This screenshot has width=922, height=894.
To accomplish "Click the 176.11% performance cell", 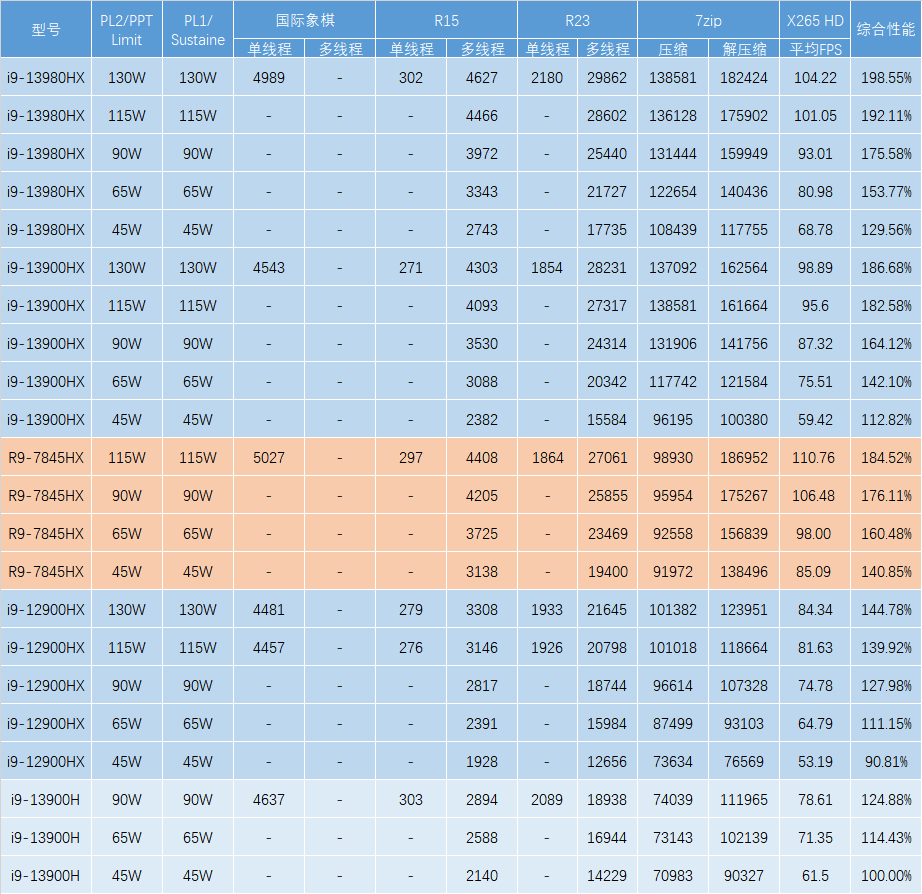I will coord(886,495).
